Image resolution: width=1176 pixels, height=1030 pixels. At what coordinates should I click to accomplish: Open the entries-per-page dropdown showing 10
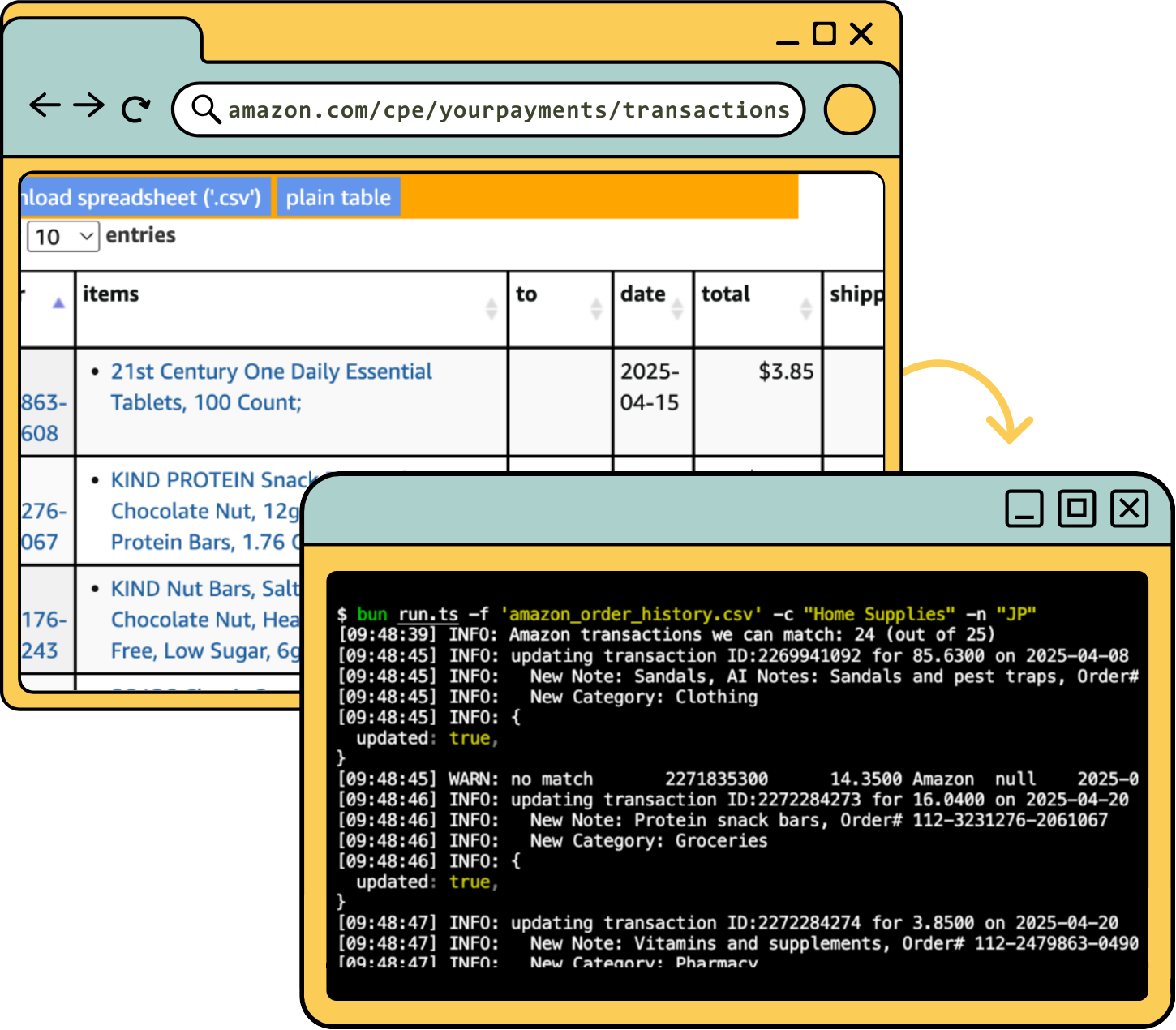click(x=63, y=237)
